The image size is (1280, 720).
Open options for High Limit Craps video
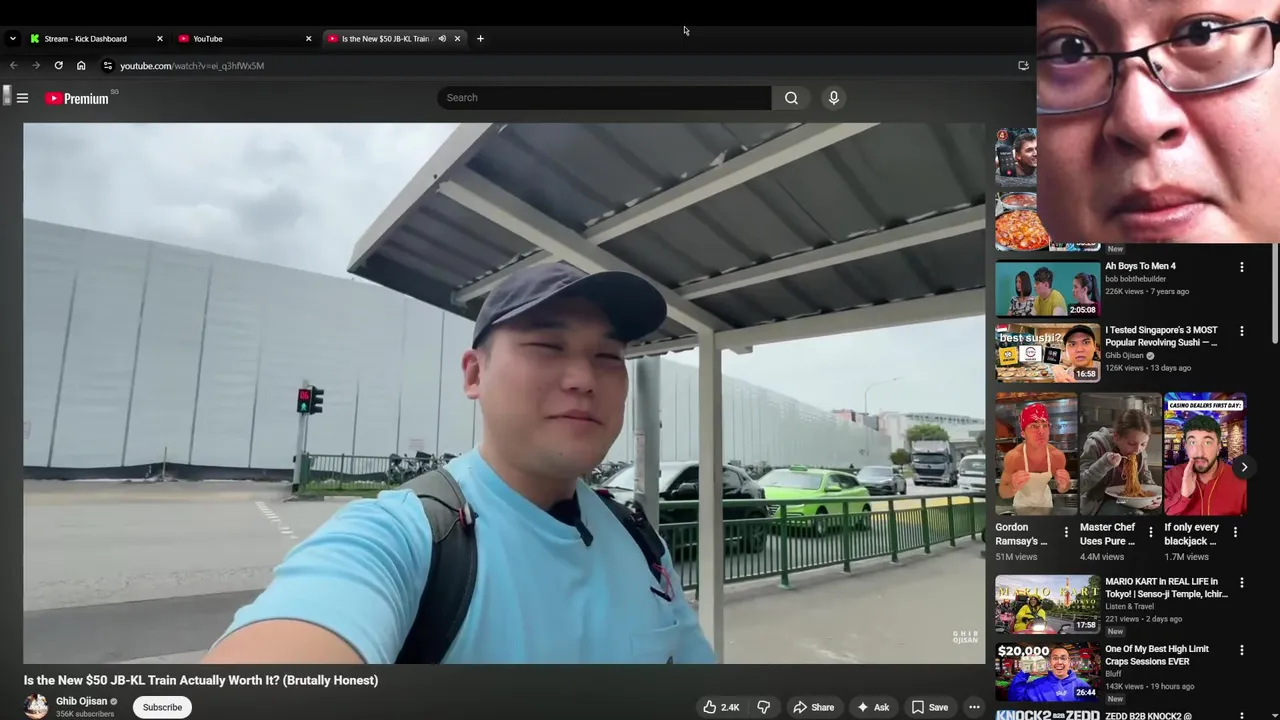1242,650
